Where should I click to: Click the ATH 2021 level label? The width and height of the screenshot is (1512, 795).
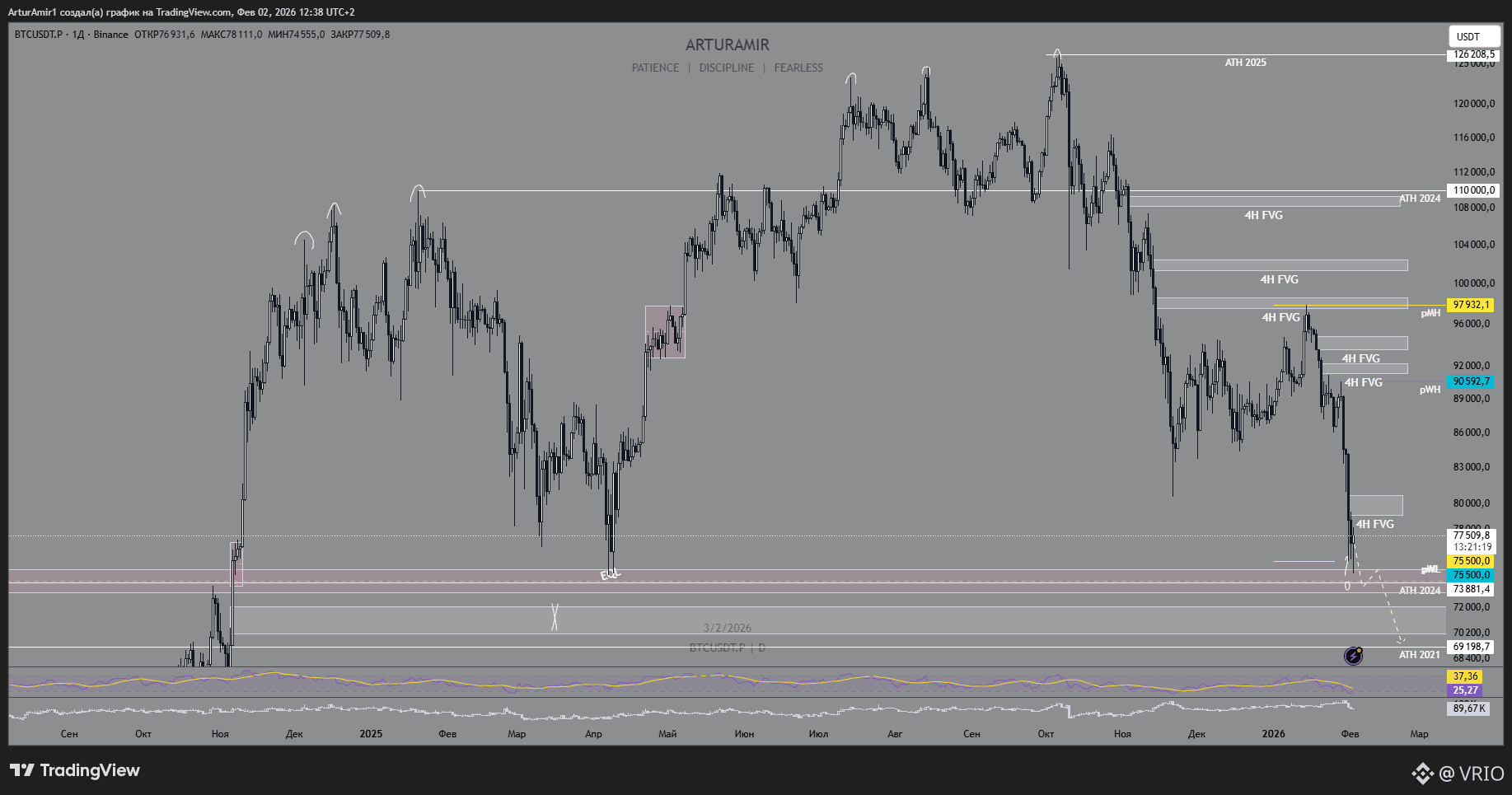[1420, 655]
